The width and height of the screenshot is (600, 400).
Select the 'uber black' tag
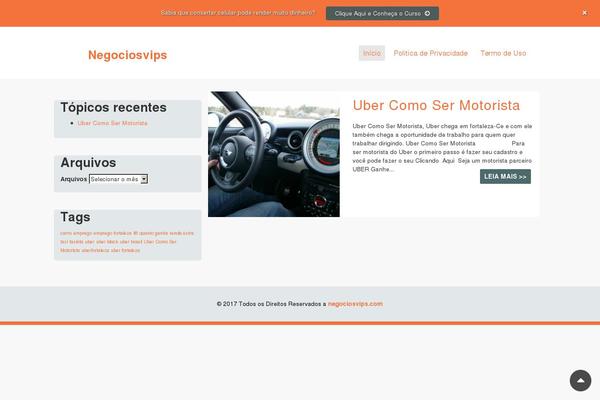[107, 242]
